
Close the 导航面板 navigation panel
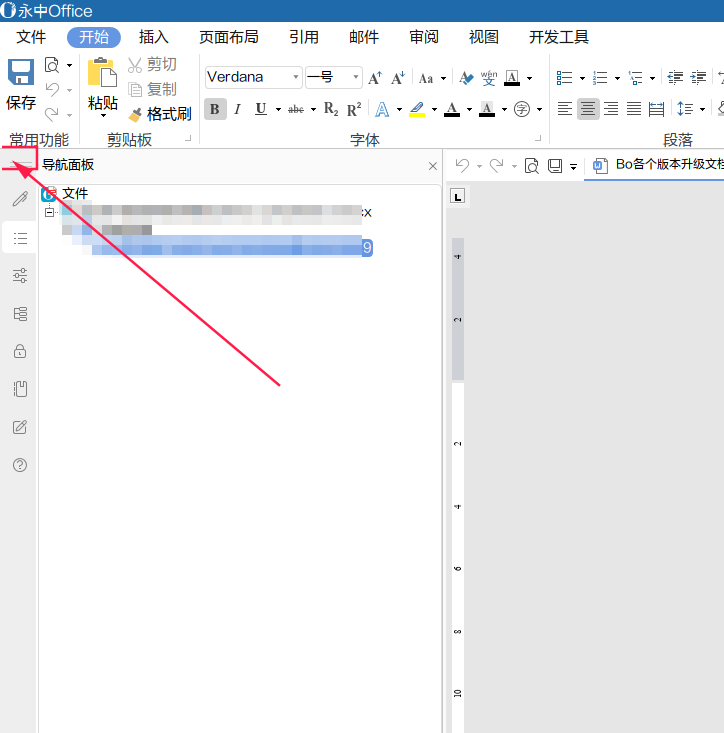[433, 166]
